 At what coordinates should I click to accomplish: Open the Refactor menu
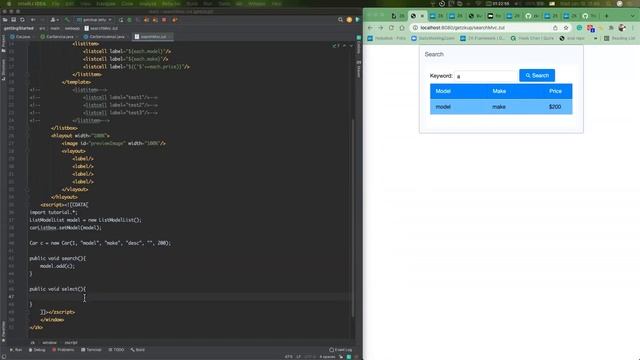[171, 4]
